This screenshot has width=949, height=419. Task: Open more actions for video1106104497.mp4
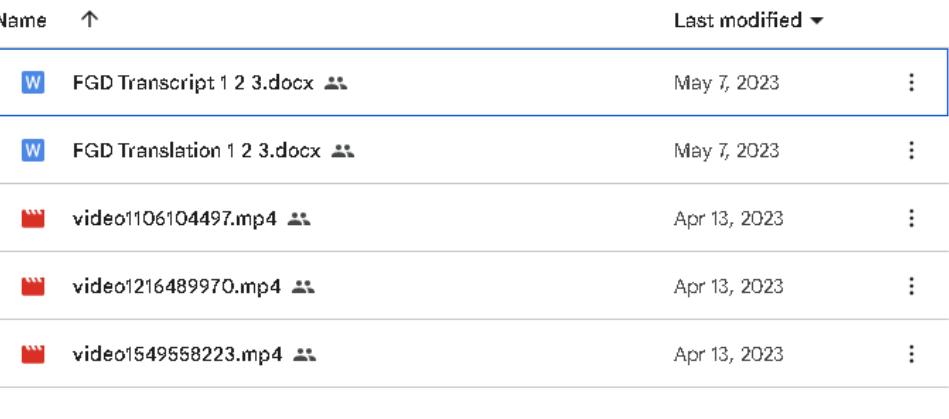pyautogui.click(x=911, y=219)
